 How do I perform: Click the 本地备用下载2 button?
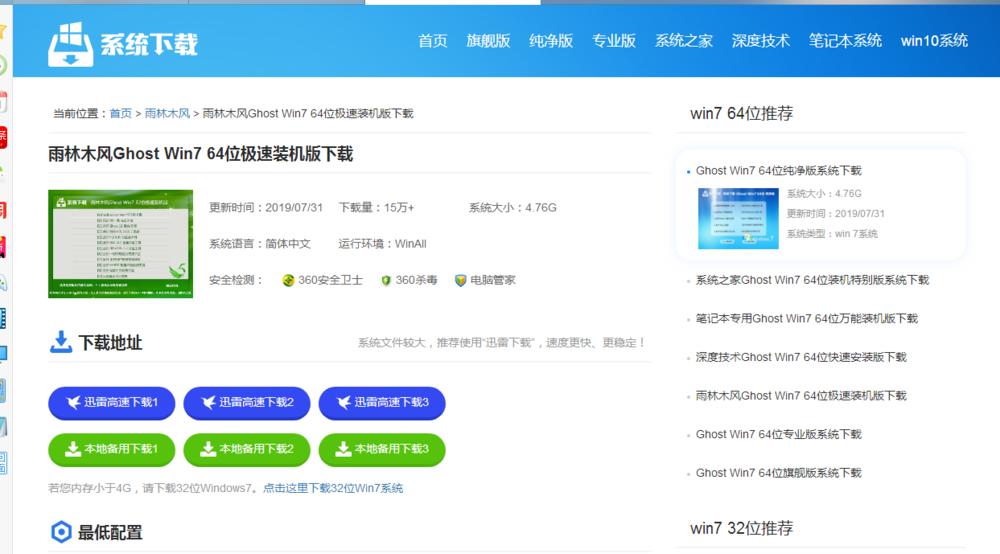pos(247,449)
